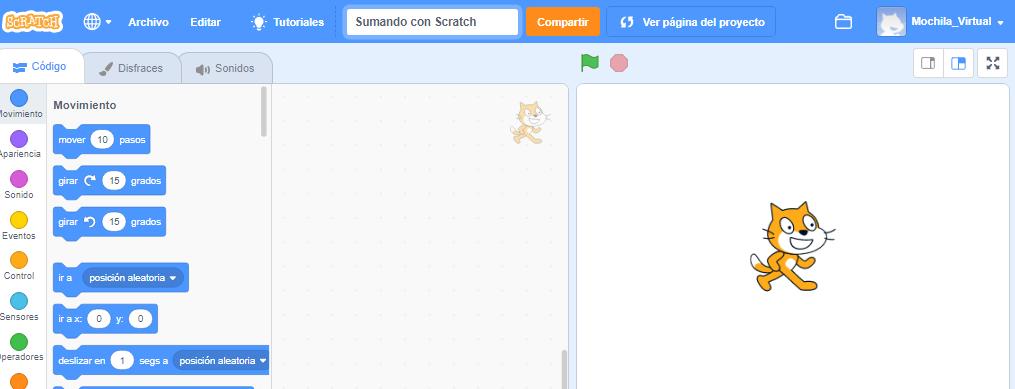Click the red stop button
The width and height of the screenshot is (1015, 389).
(619, 63)
